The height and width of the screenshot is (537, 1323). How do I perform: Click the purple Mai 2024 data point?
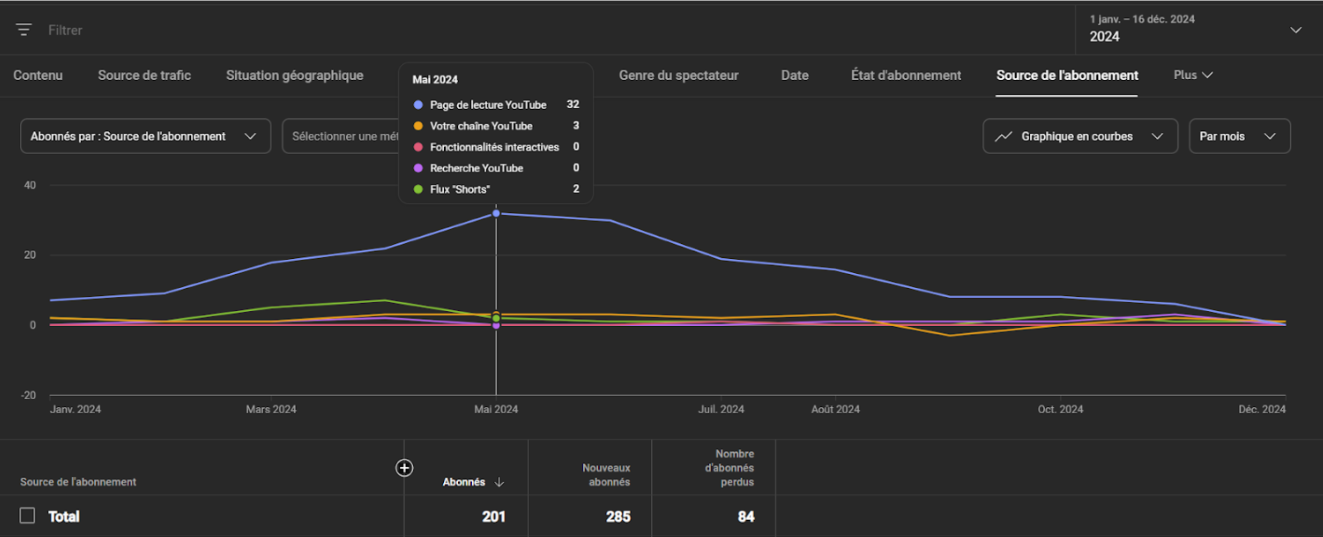(496, 325)
